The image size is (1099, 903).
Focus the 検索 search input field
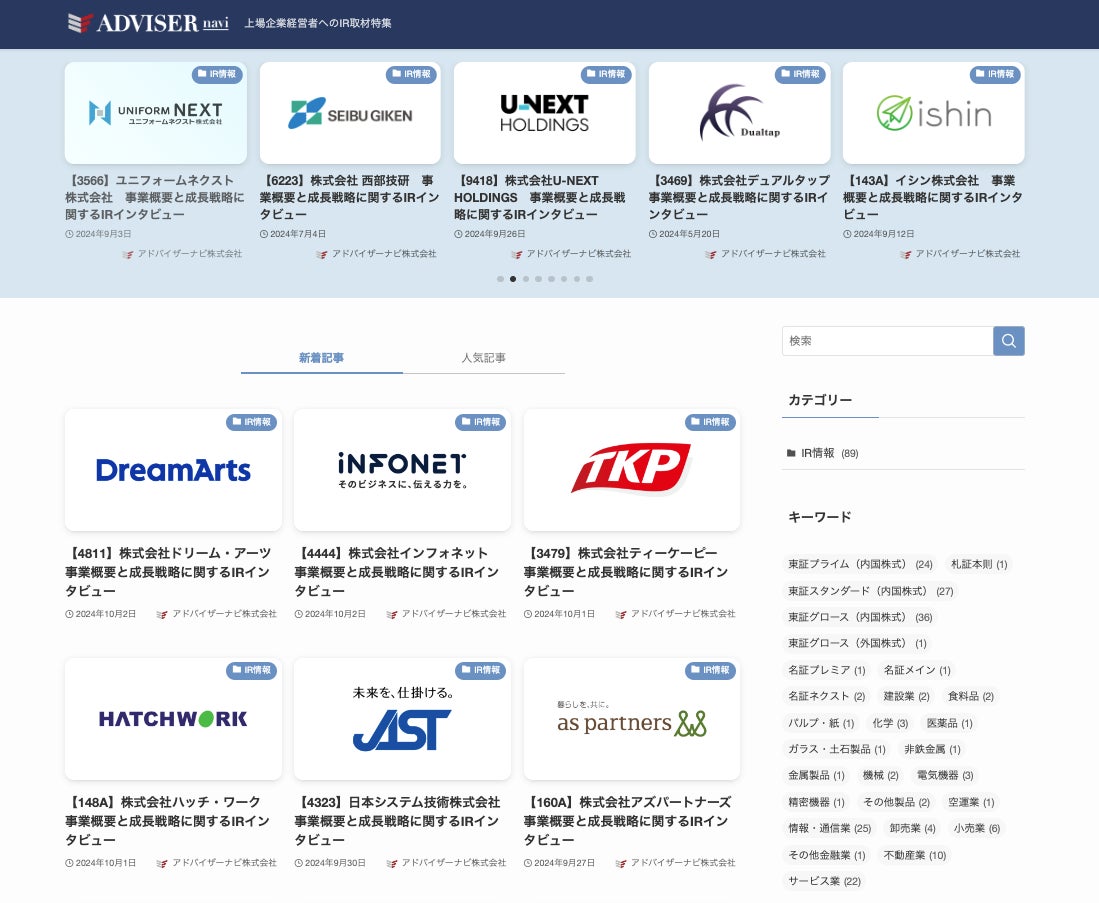pyautogui.click(x=887, y=341)
